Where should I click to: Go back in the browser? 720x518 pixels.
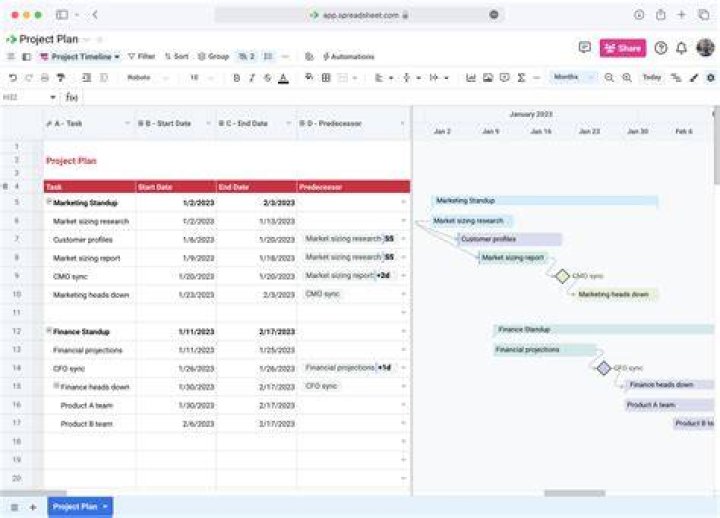95,15
